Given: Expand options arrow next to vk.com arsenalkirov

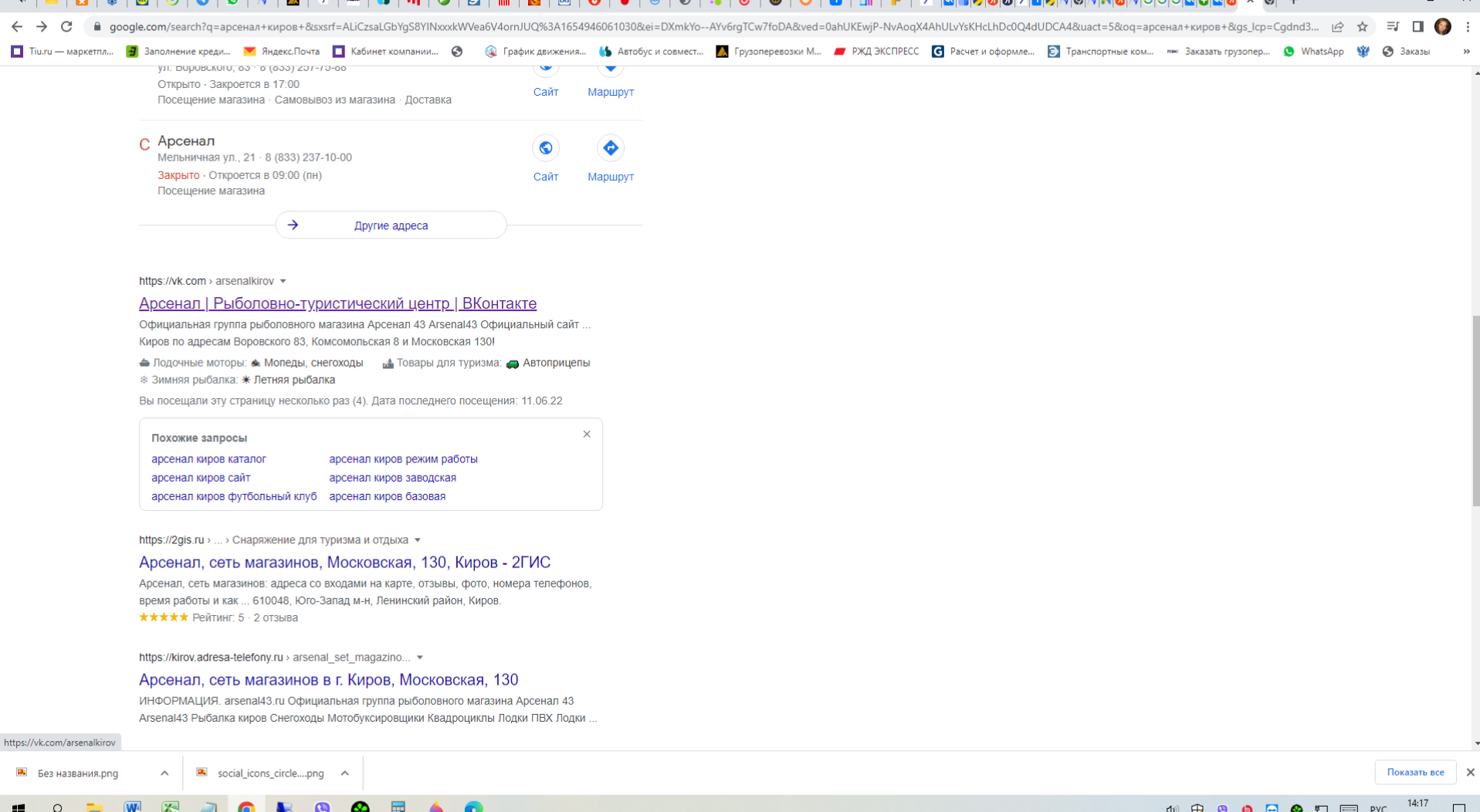Looking at the screenshot, I should click(x=283, y=281).
